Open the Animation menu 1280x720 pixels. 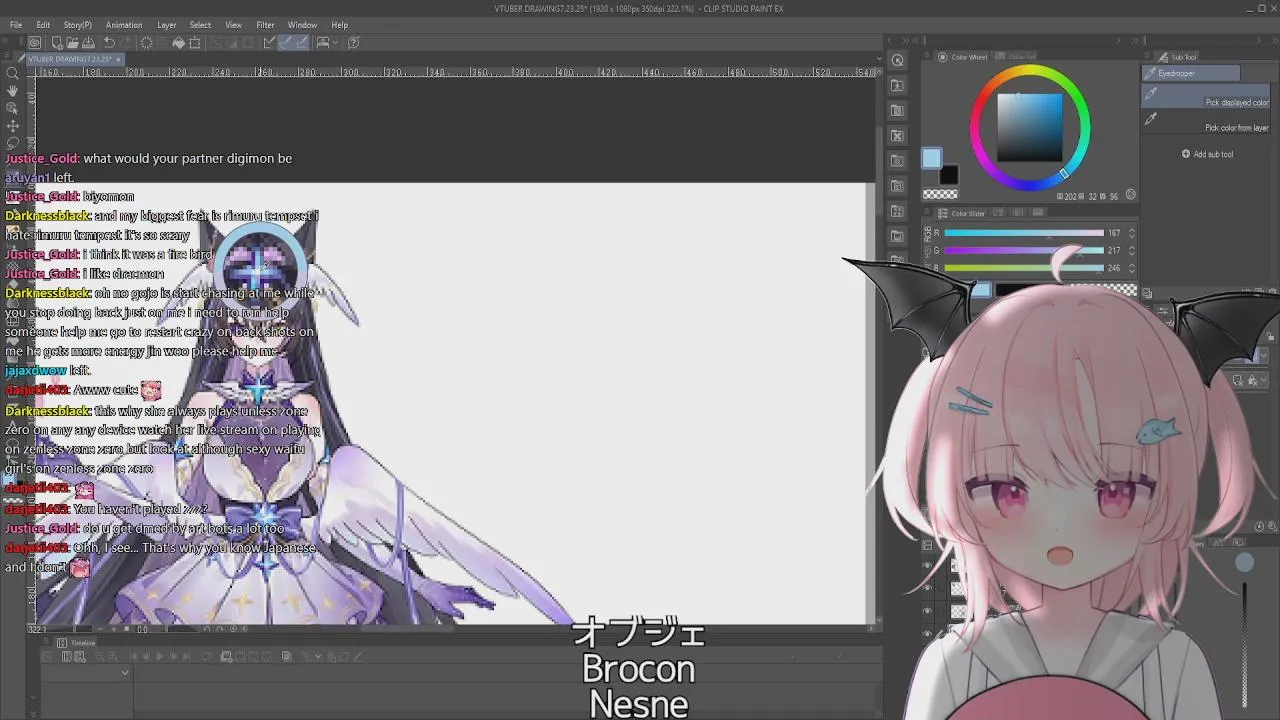(124, 25)
